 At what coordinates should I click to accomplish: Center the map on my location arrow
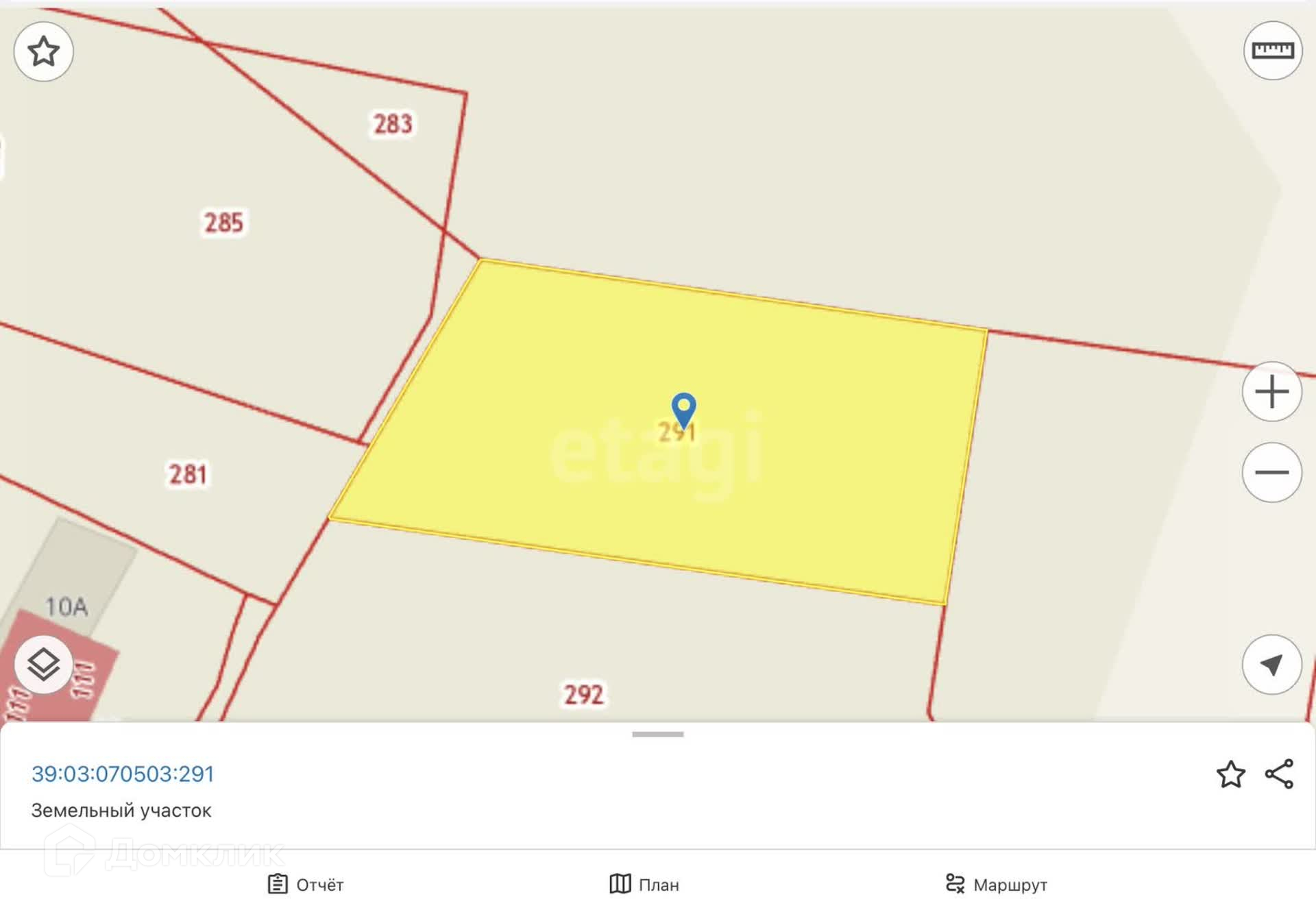coord(1272,665)
